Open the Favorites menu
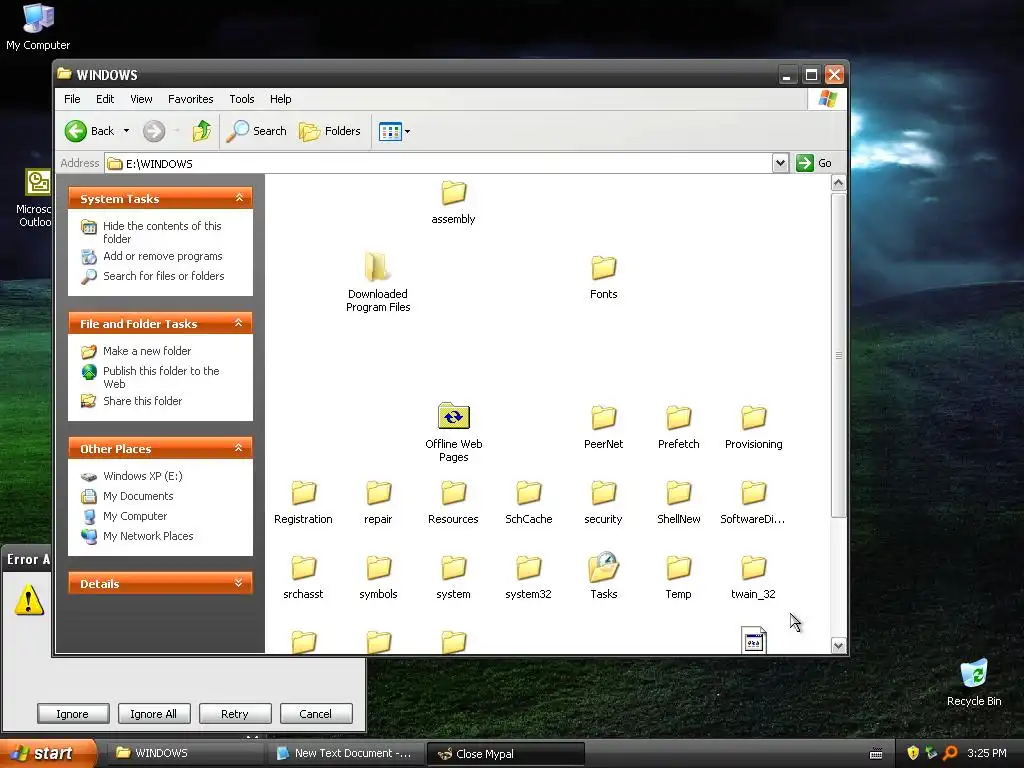The image size is (1024, 768). 191,99
